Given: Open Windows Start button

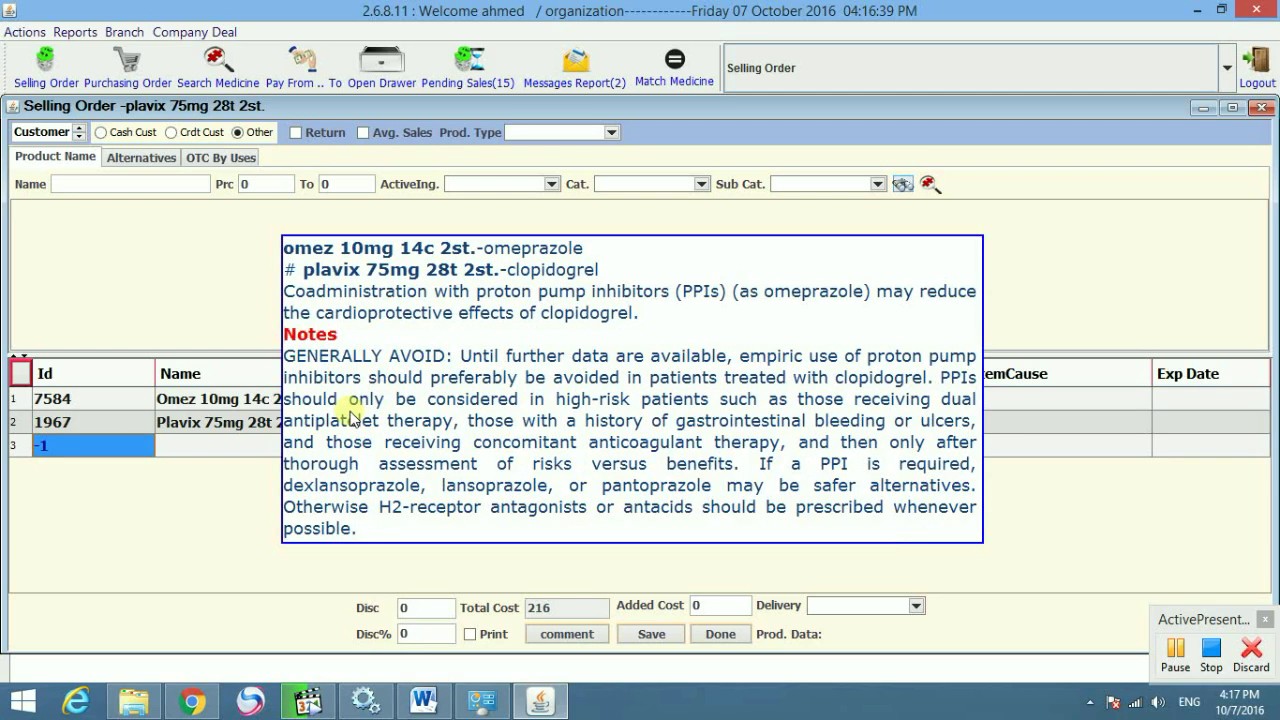Looking at the screenshot, I should [23, 702].
